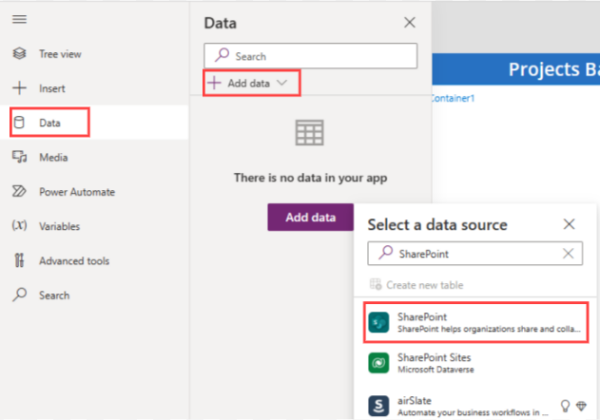Click the Select a data source heading
Screen dimensions: 600x420
(x=437, y=225)
